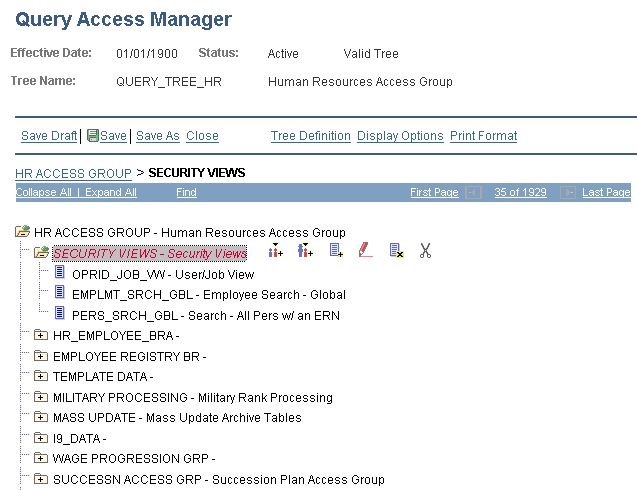Click the Insert Child Record icon
The height and width of the screenshot is (490, 637).
coord(337,252)
